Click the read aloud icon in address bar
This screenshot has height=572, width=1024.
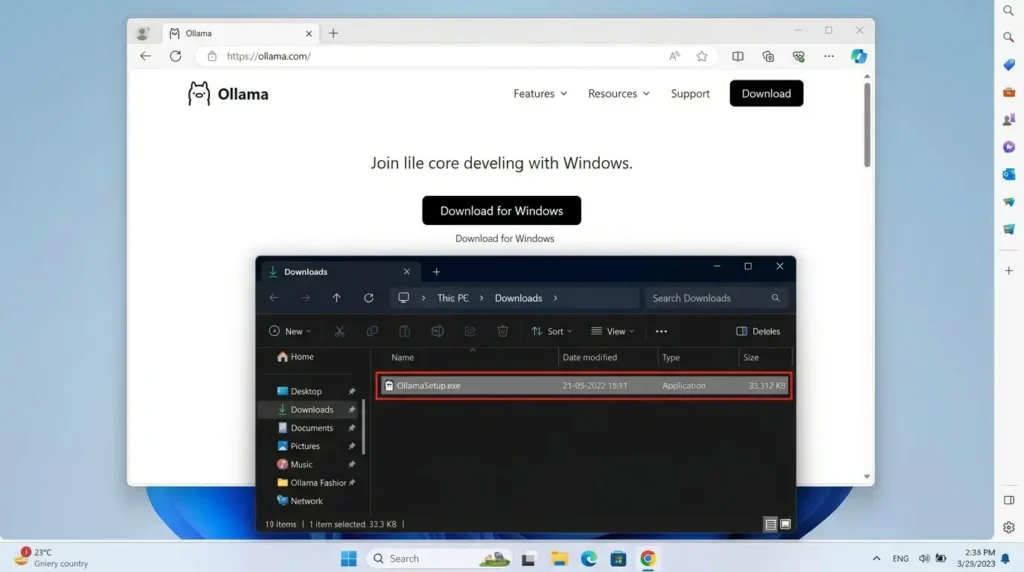pyautogui.click(x=674, y=56)
